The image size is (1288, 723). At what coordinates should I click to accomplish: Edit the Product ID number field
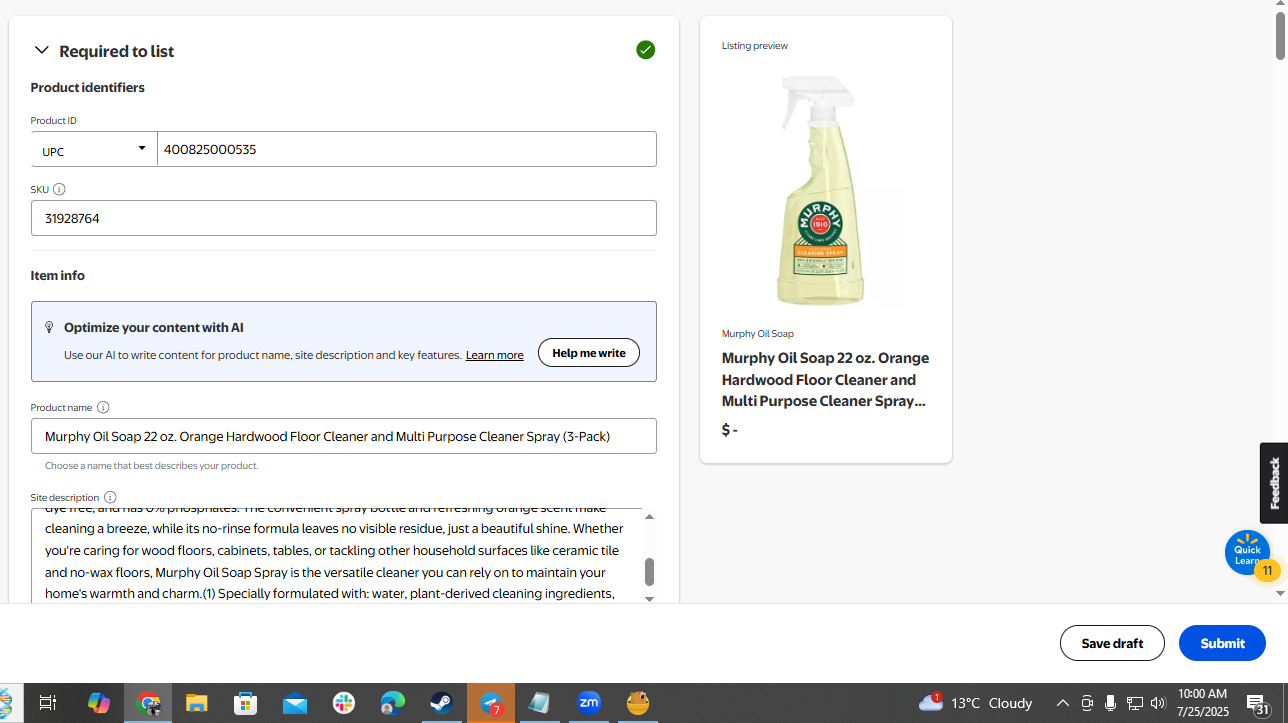tap(407, 150)
